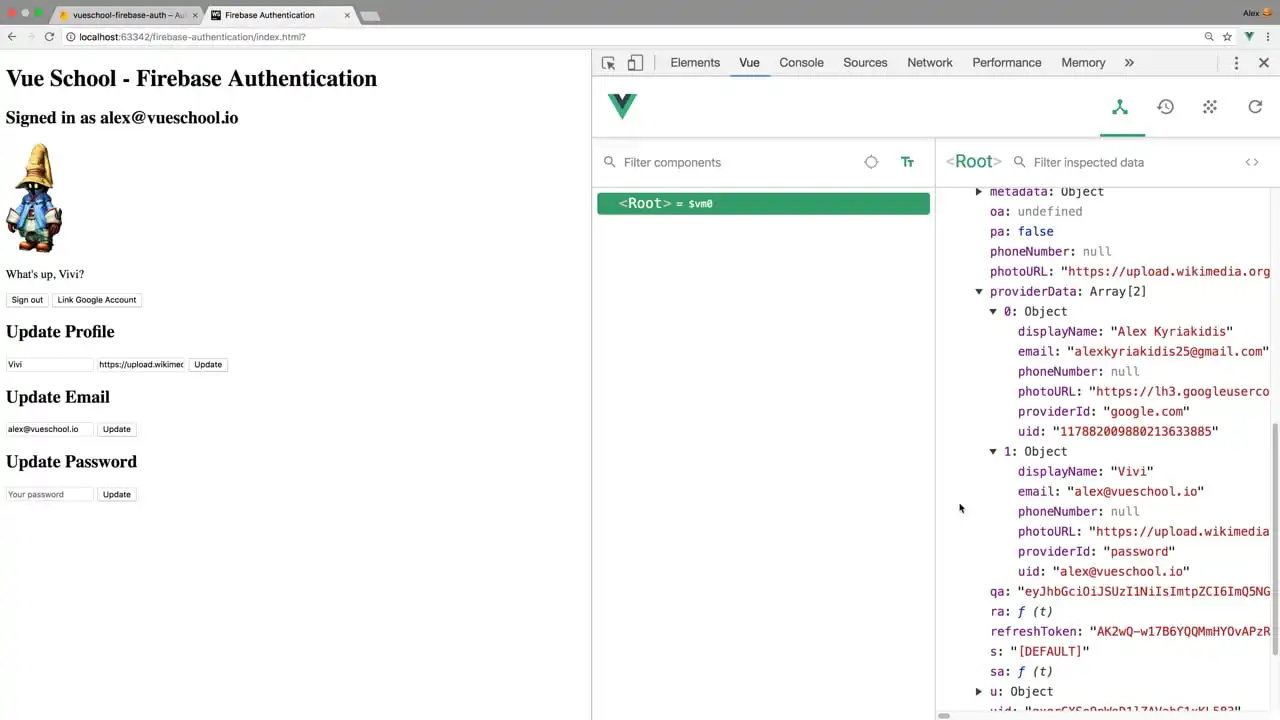Click the photo URL input field
Screen dimensions: 1280x720
(141, 364)
